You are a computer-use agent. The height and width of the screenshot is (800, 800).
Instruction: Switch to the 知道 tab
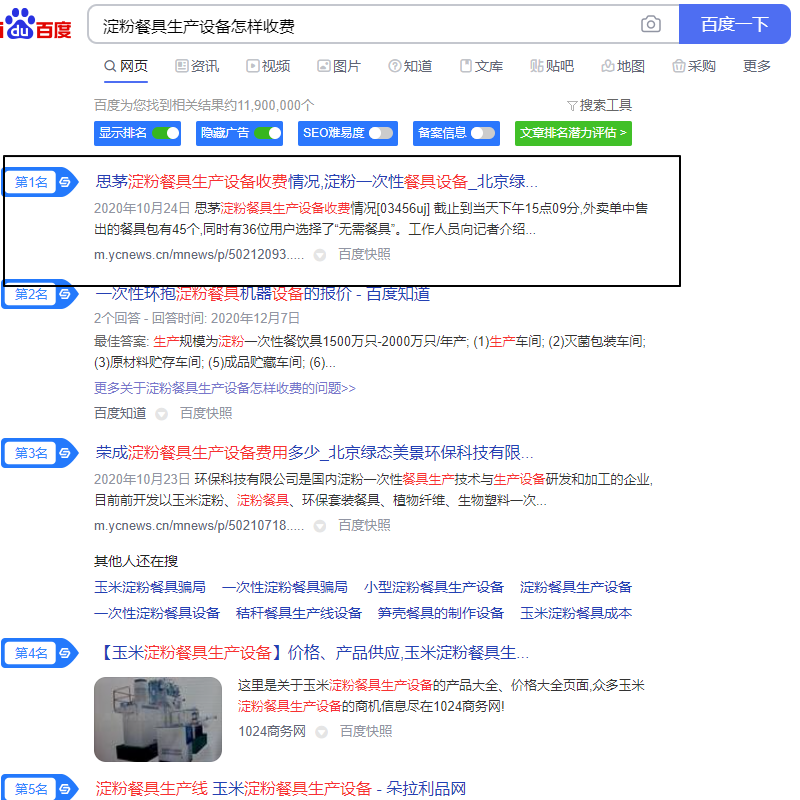(x=410, y=66)
